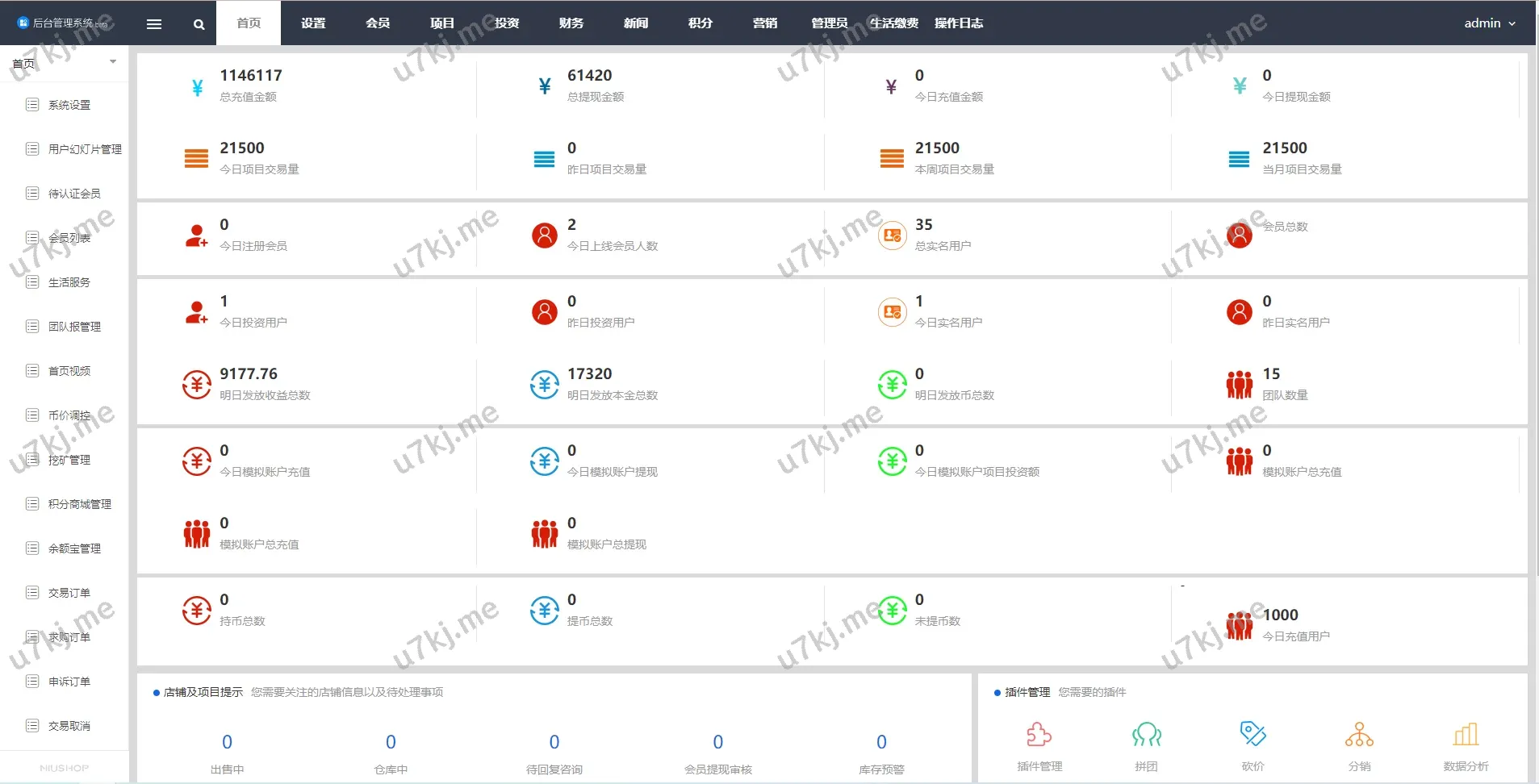Click the vertical page scrollbar
This screenshot has width=1539, height=784.
(x=1534, y=323)
